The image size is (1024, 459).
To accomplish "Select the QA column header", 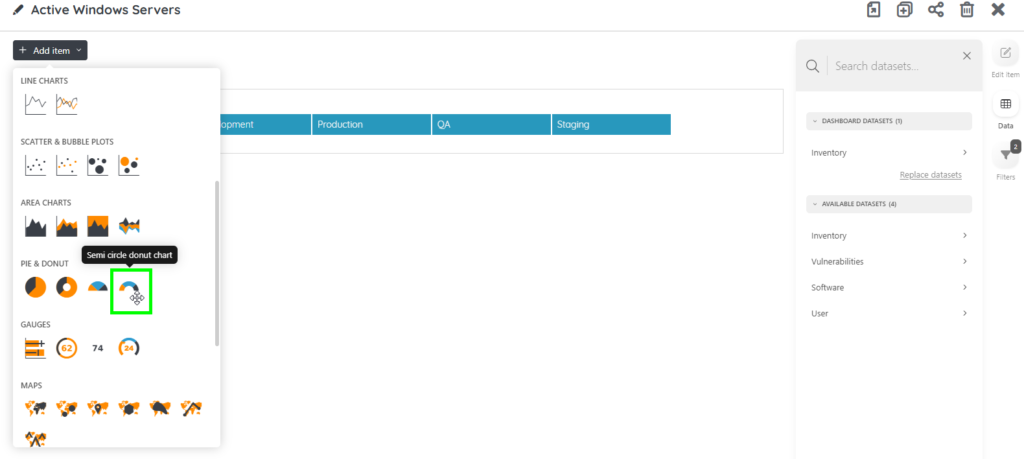I will (491, 125).
